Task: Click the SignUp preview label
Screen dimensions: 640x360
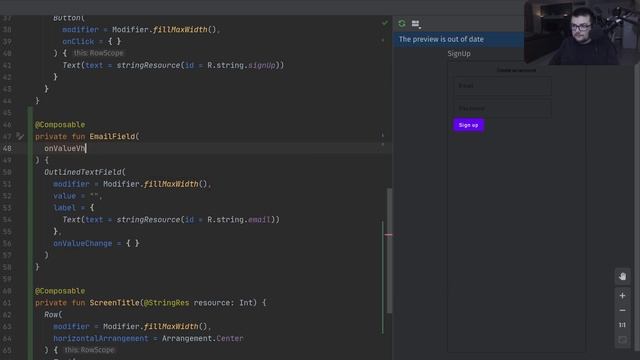Action: [459, 53]
